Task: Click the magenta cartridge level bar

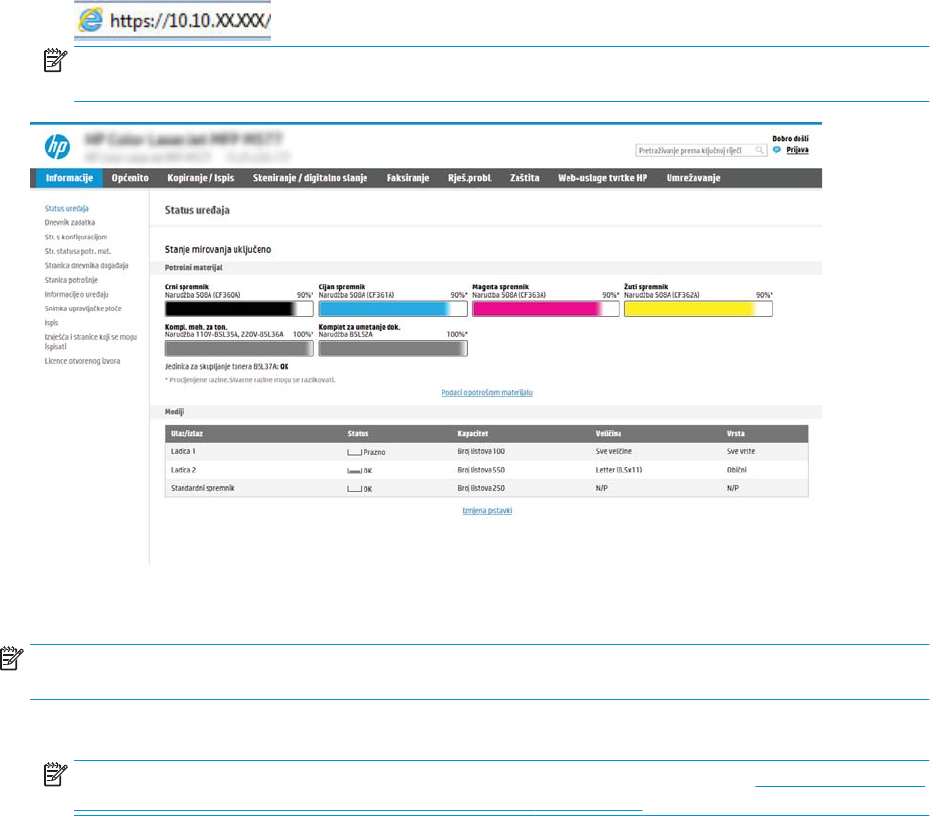Action: (546, 309)
